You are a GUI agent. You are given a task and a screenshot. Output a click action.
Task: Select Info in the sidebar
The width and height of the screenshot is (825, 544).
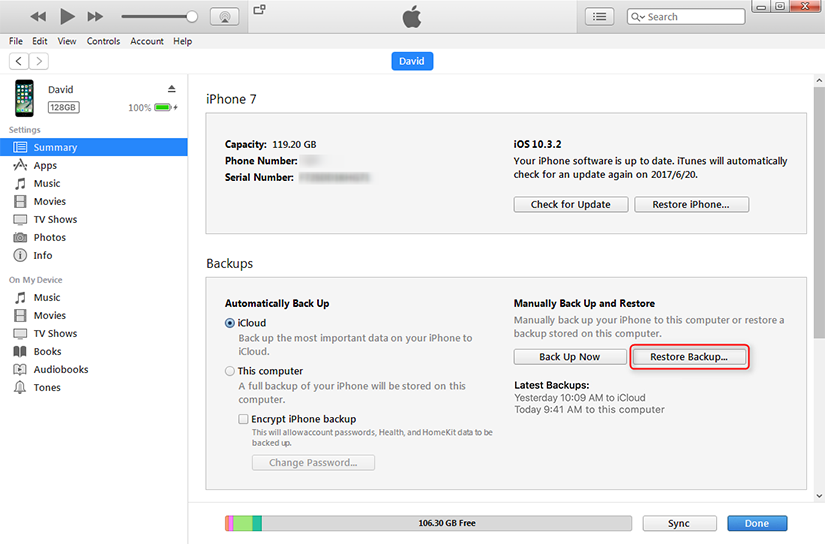pyautogui.click(x=94, y=255)
